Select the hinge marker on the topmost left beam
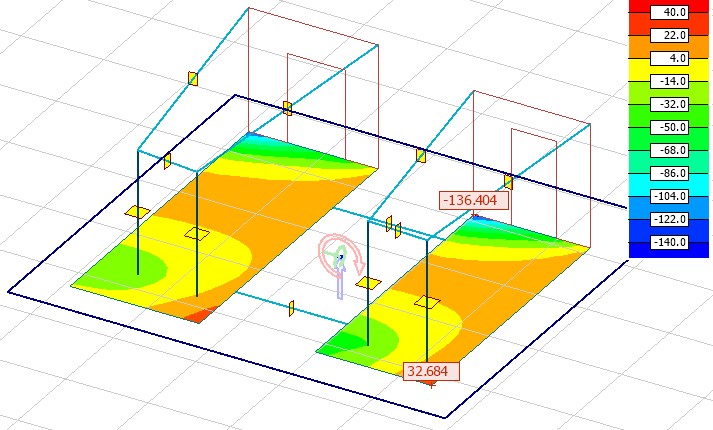 click(193, 78)
